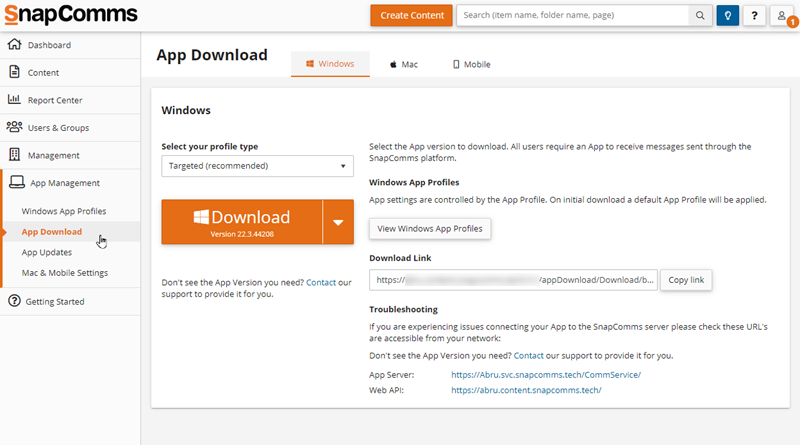
Task: Click the Content document icon
Action: (x=14, y=72)
